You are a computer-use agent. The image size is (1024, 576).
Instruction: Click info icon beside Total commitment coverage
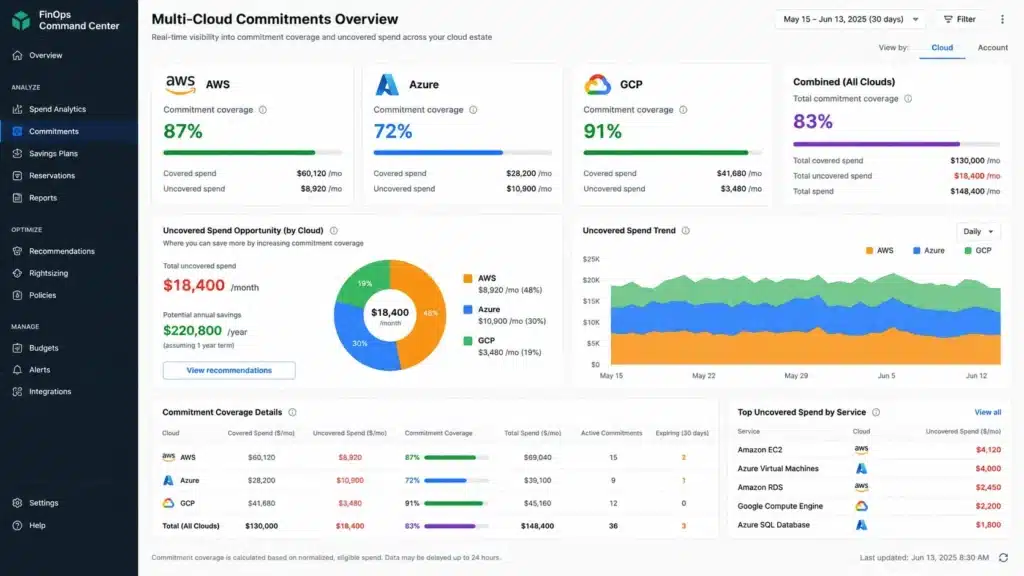(908, 99)
